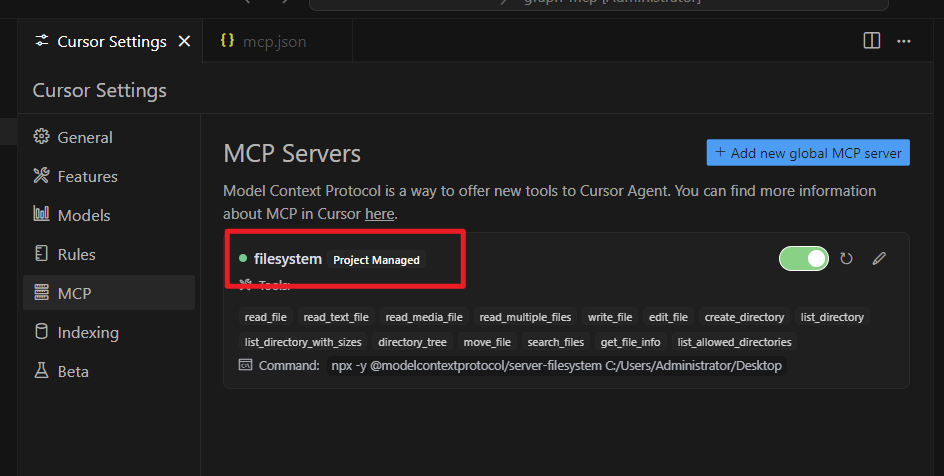The height and width of the screenshot is (476, 944).
Task: Click the Beta flask icon
Action: 41,371
